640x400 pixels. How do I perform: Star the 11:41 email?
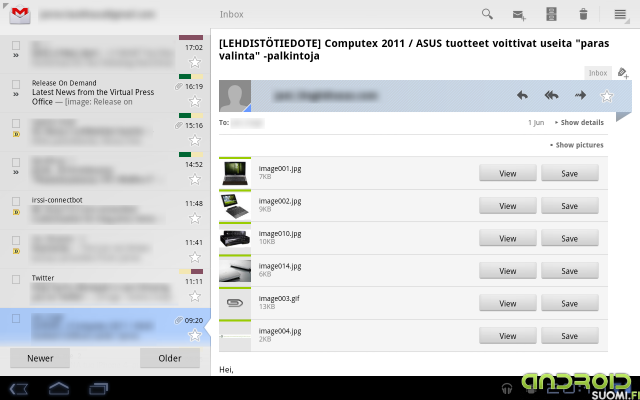pos(195,257)
